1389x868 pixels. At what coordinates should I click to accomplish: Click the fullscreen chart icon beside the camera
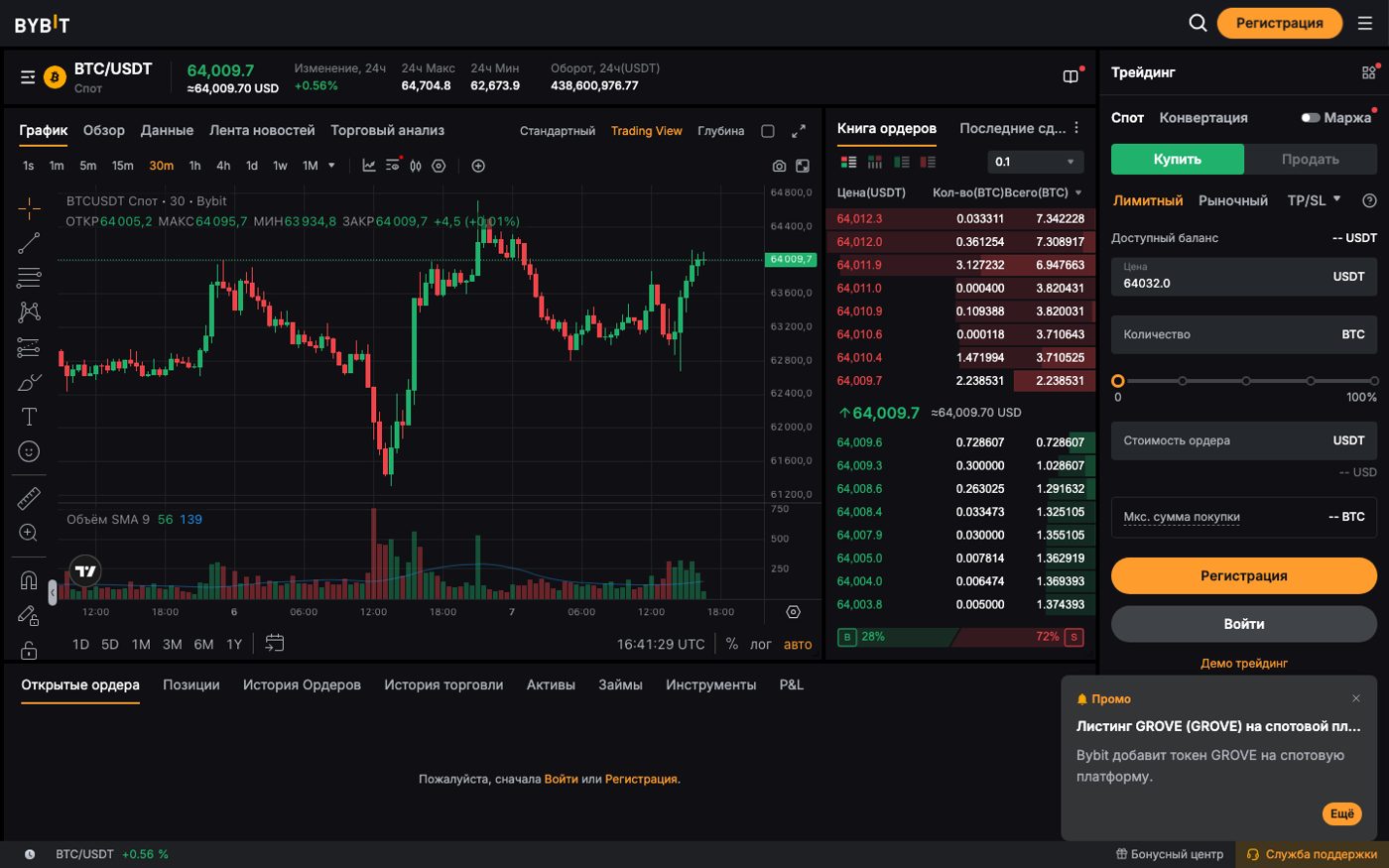(803, 166)
